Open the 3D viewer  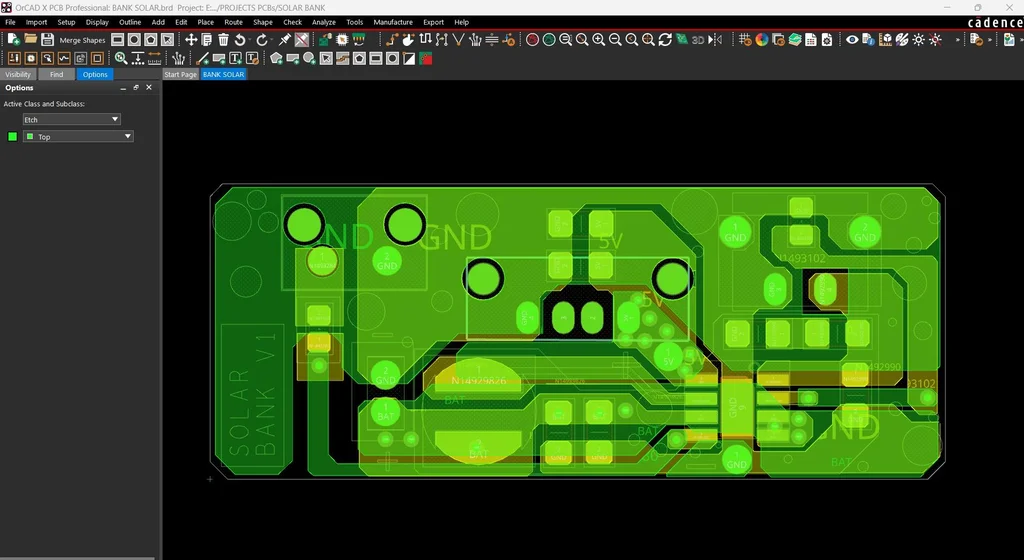click(698, 40)
